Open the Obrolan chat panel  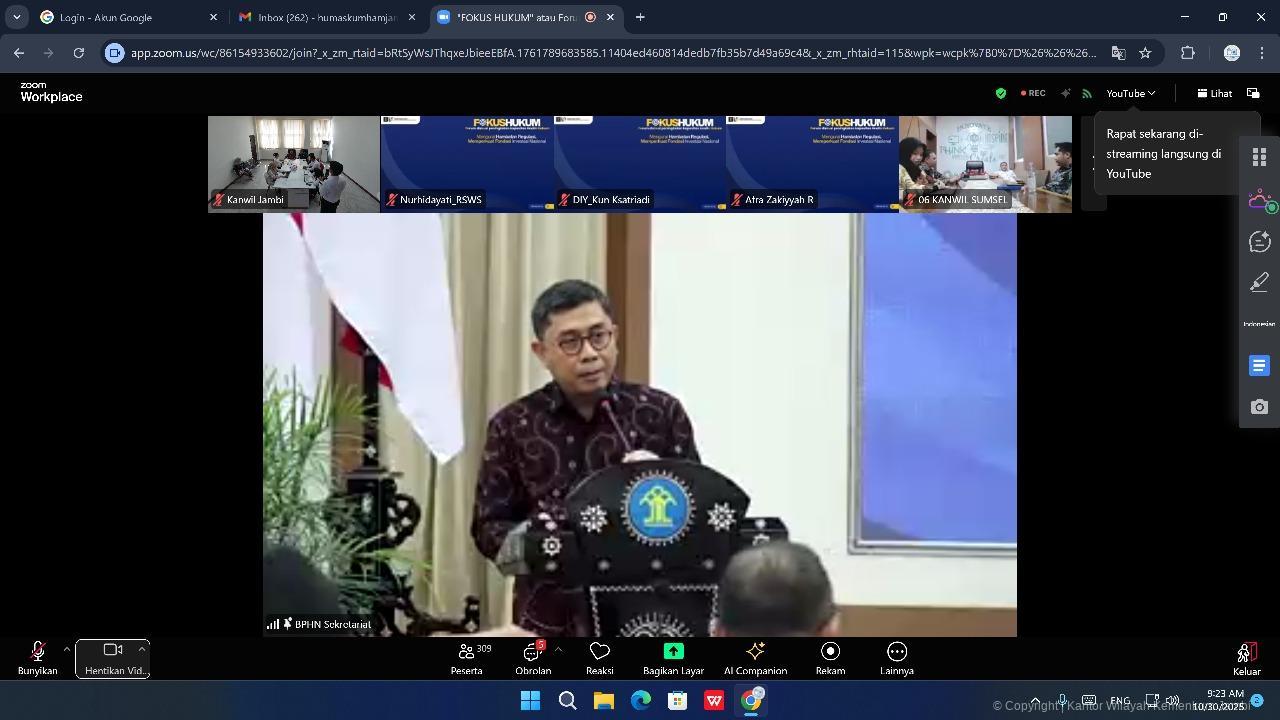pyautogui.click(x=533, y=660)
